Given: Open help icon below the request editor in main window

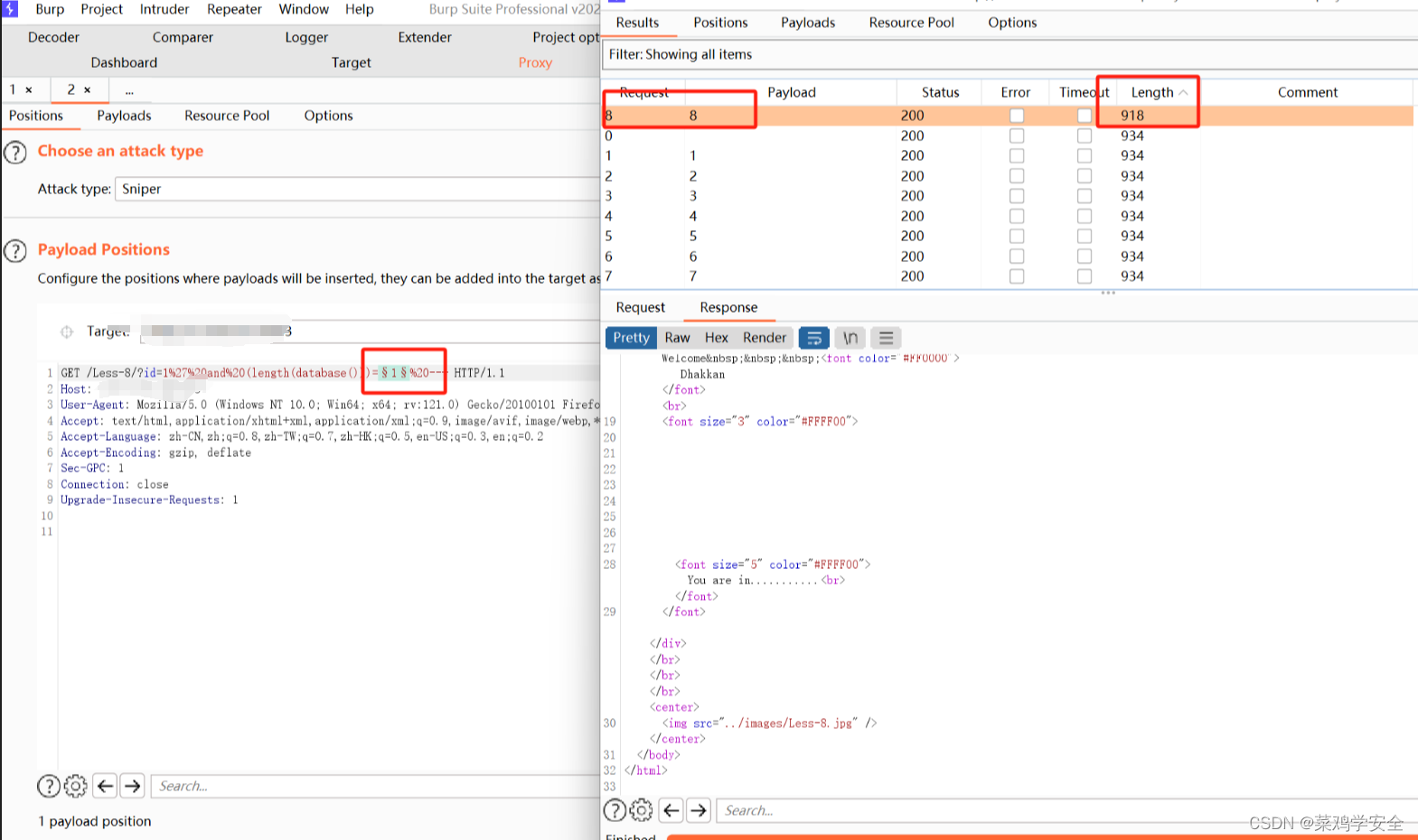Looking at the screenshot, I should point(49,786).
